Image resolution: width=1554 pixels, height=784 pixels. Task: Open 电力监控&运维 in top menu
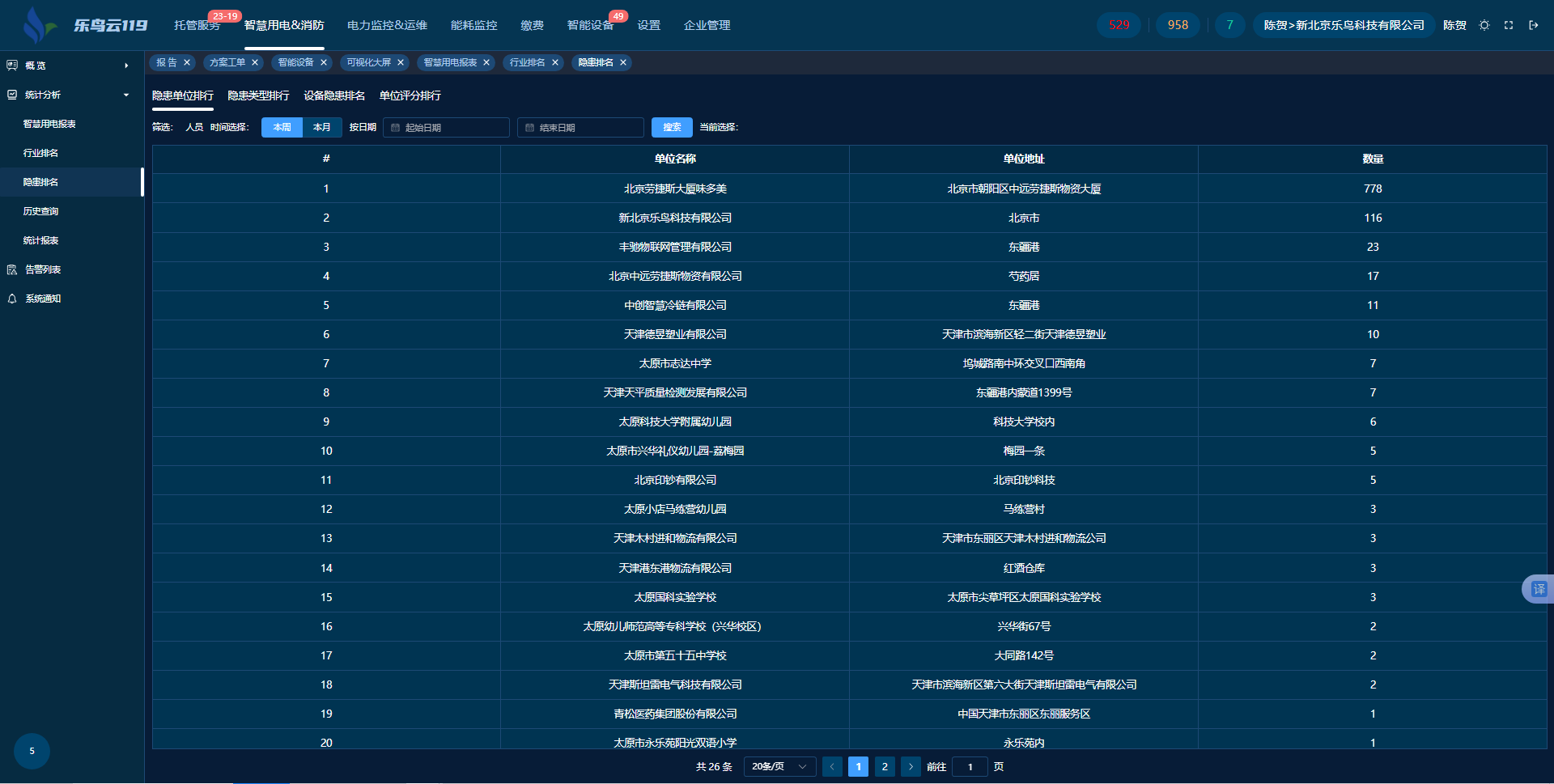(387, 25)
